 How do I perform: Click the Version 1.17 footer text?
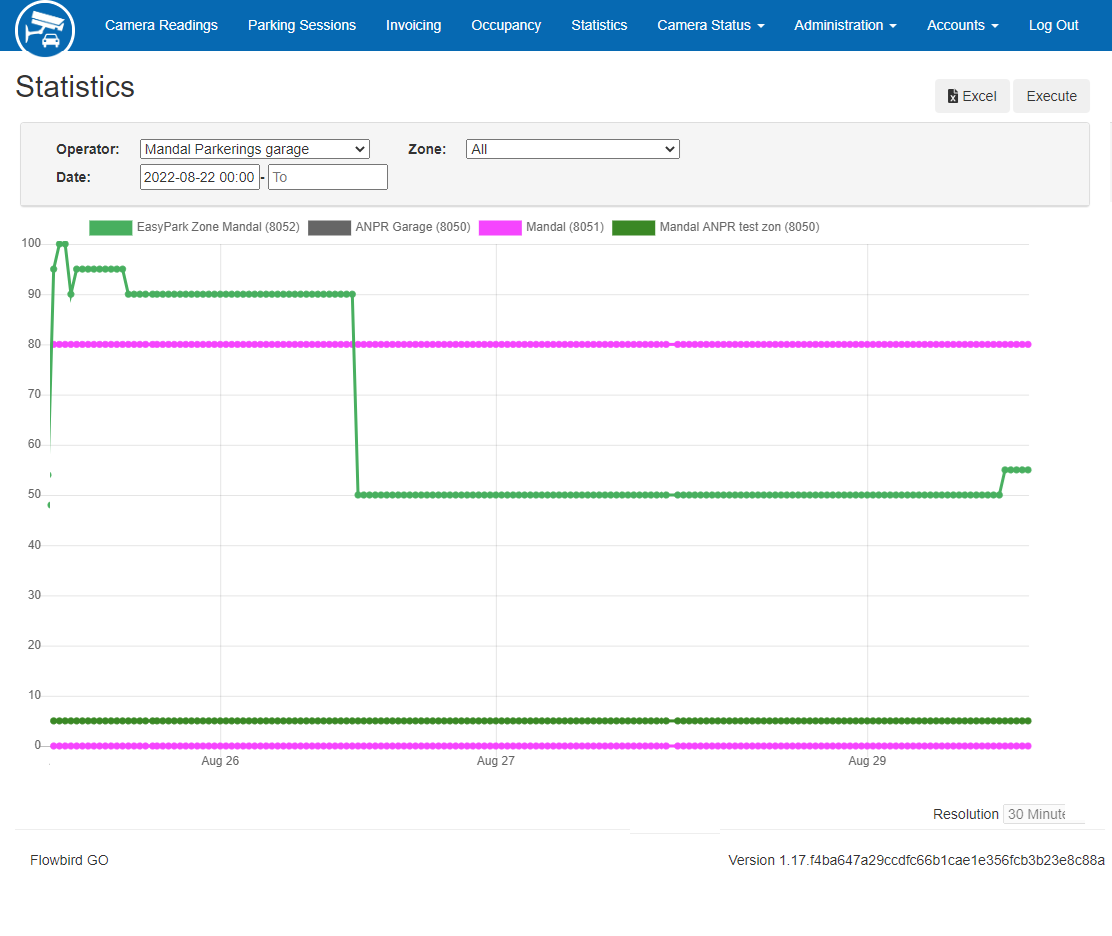pos(916,860)
